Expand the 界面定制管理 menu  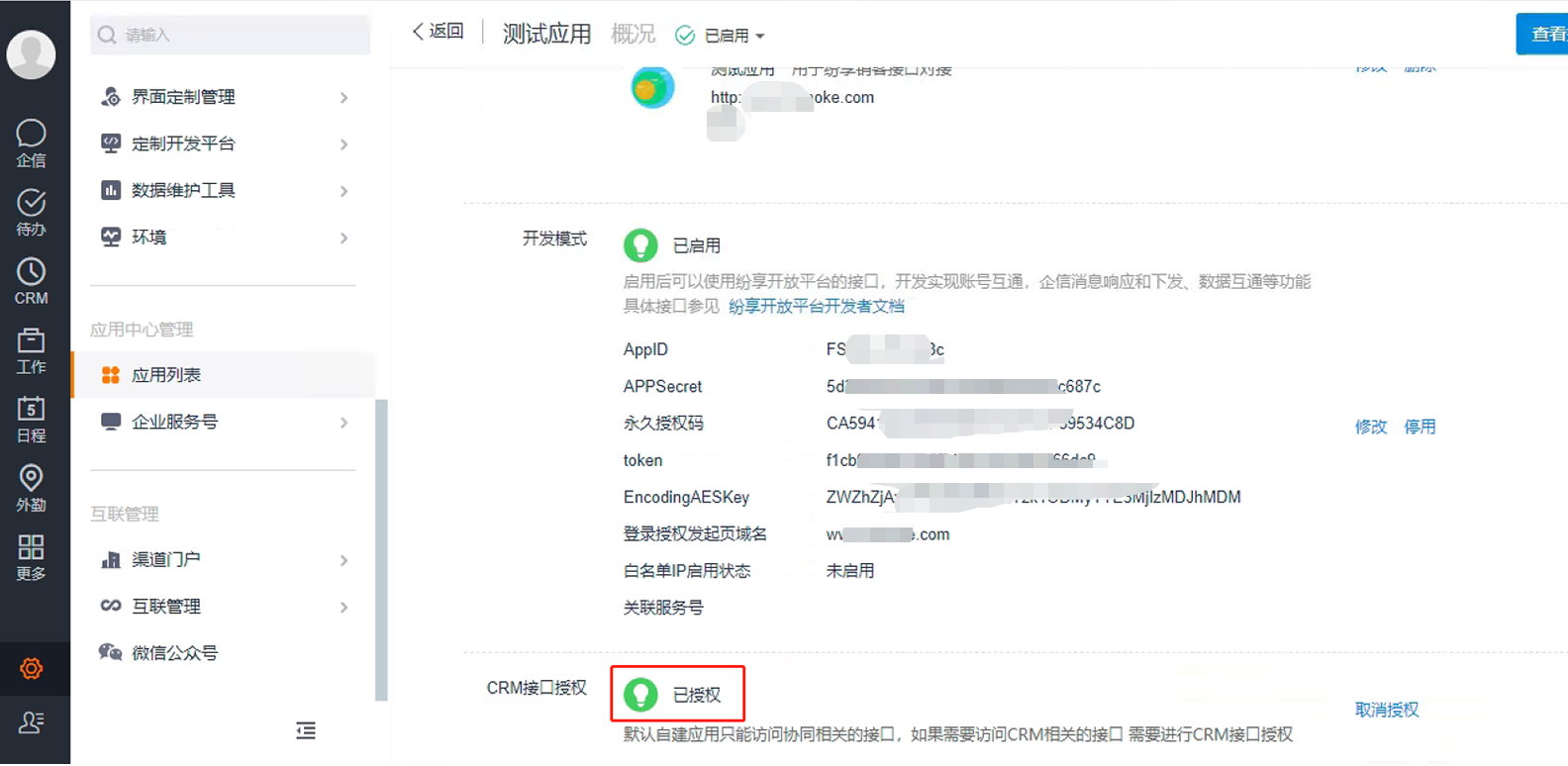[224, 97]
